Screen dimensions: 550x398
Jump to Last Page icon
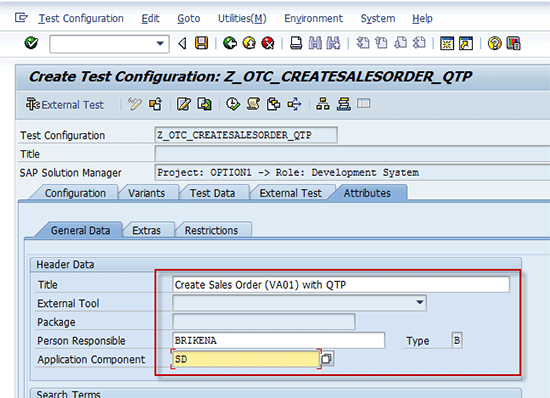pyautogui.click(x=419, y=43)
